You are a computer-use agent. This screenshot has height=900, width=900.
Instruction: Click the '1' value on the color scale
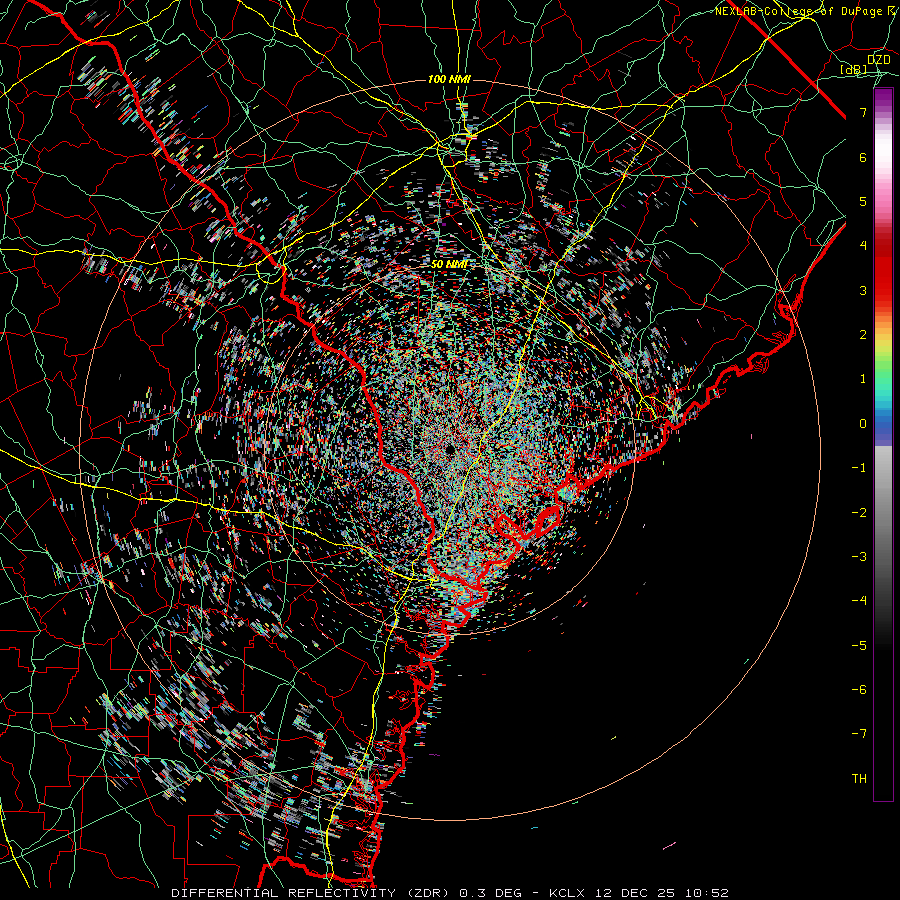(x=863, y=379)
